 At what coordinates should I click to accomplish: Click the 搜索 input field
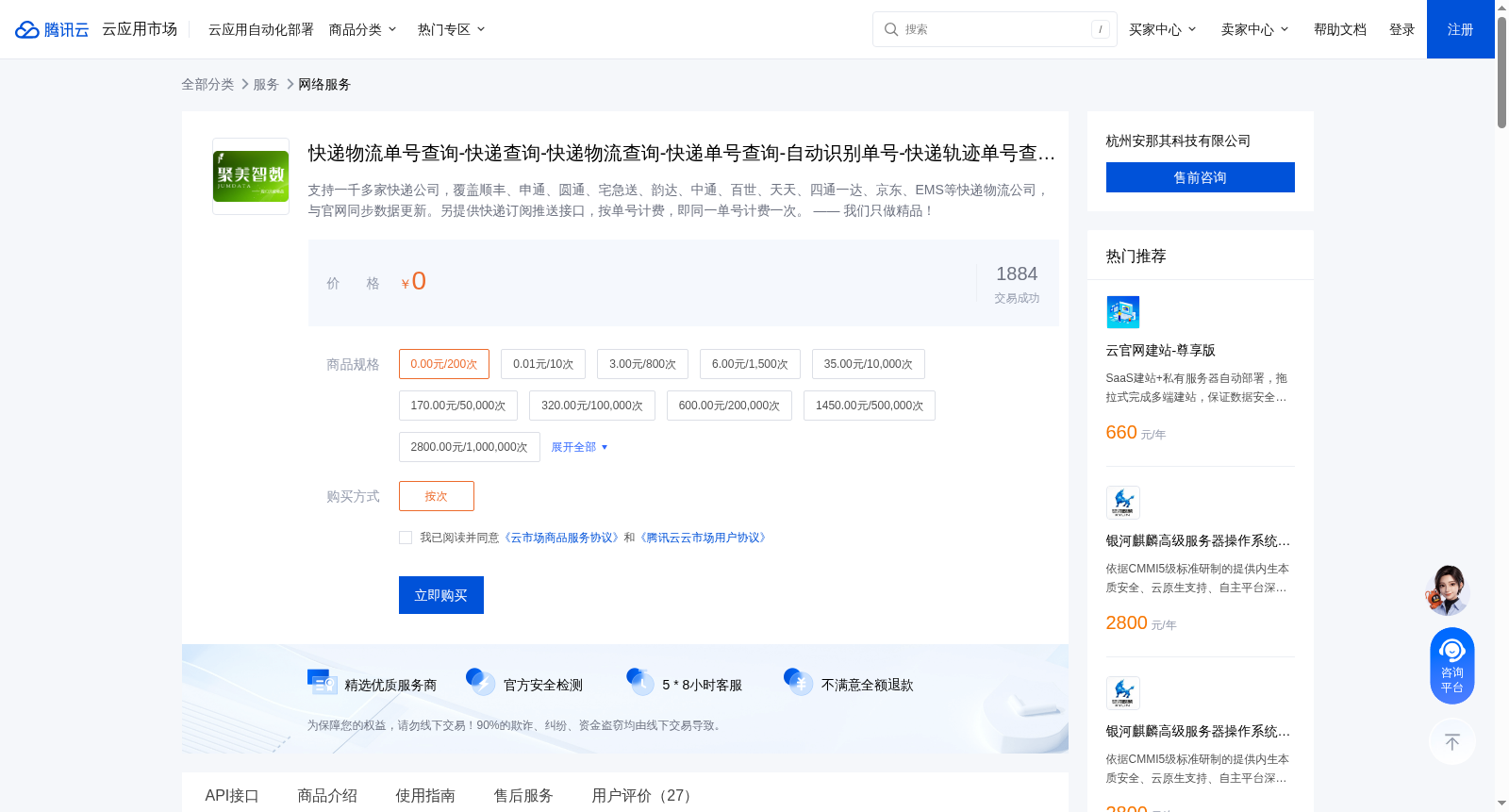pos(995,29)
